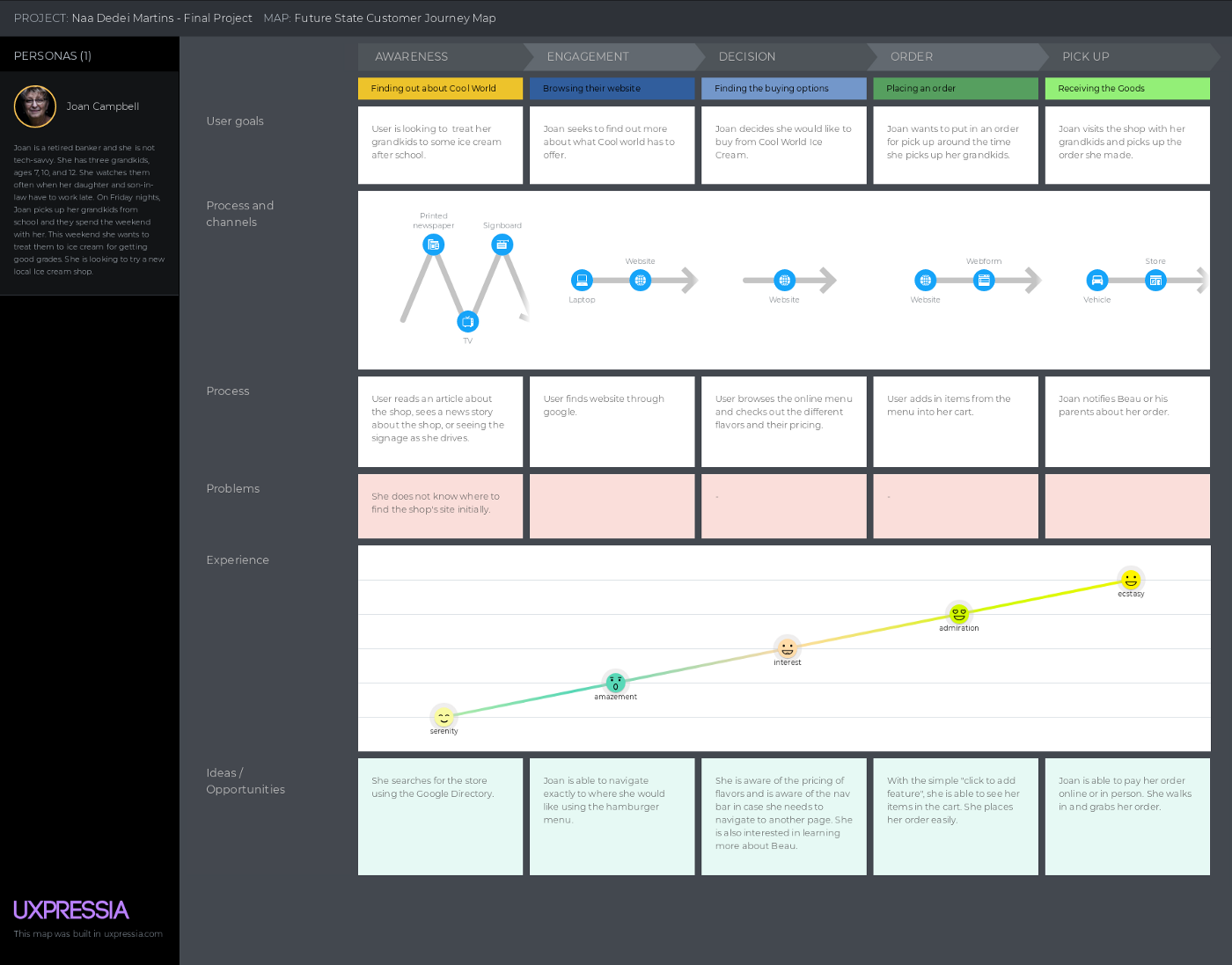Click 'User is looking to treat' goal card
The height and width of the screenshot is (965, 1232).
(x=440, y=145)
